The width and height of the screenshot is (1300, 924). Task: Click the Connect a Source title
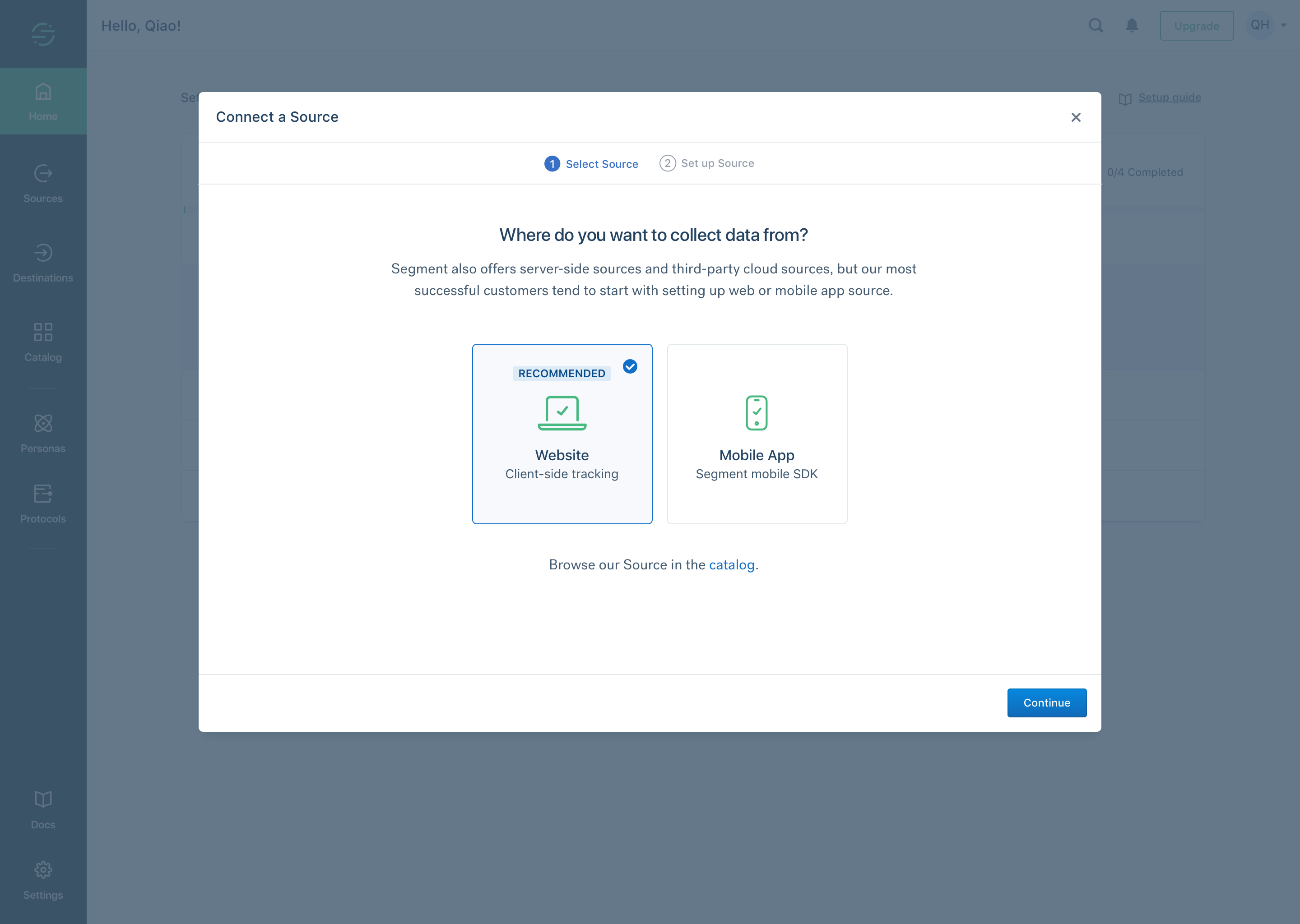point(277,117)
